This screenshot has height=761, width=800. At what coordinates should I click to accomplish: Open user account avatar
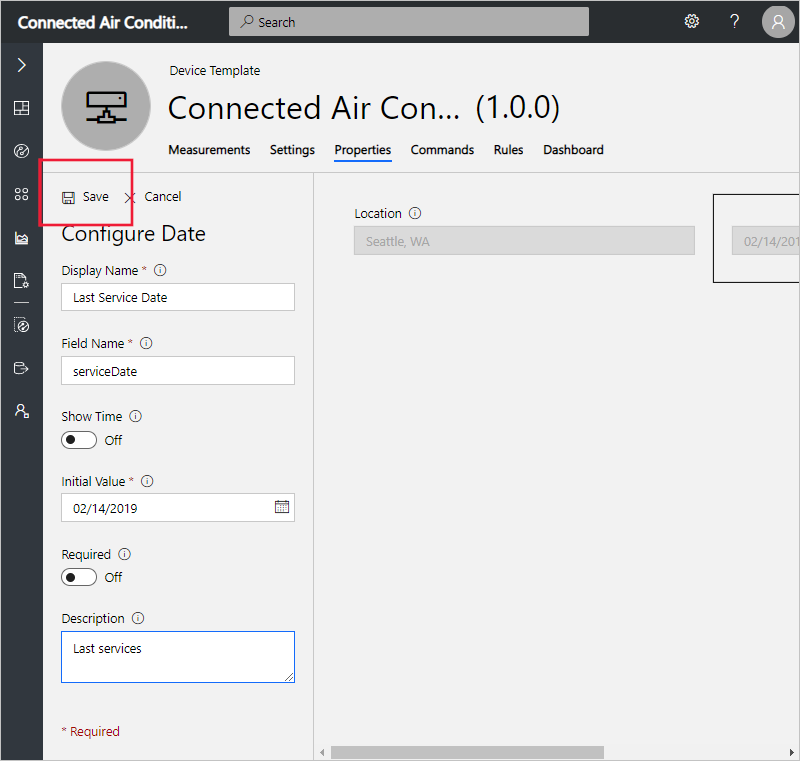(x=778, y=22)
